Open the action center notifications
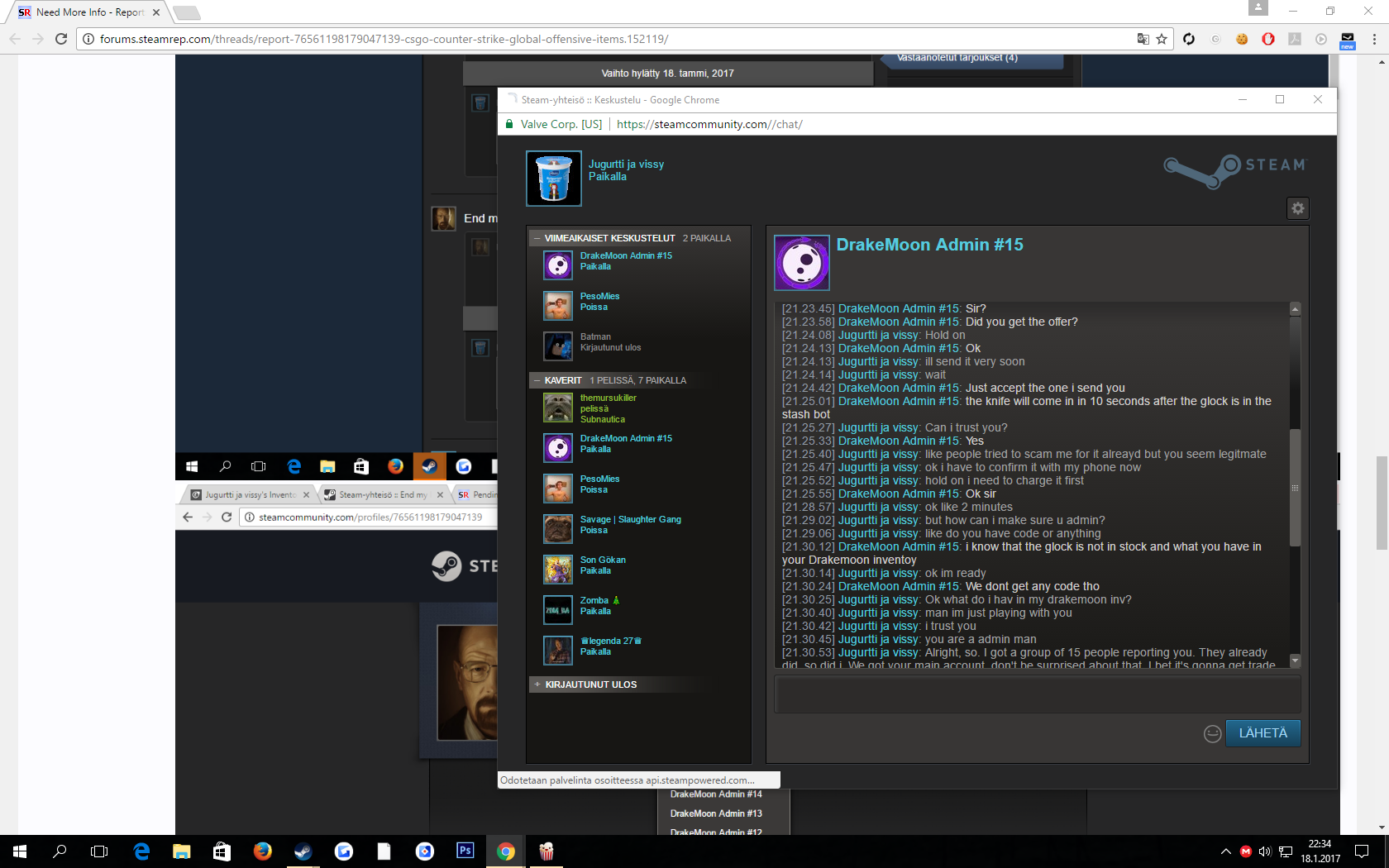 1362,851
